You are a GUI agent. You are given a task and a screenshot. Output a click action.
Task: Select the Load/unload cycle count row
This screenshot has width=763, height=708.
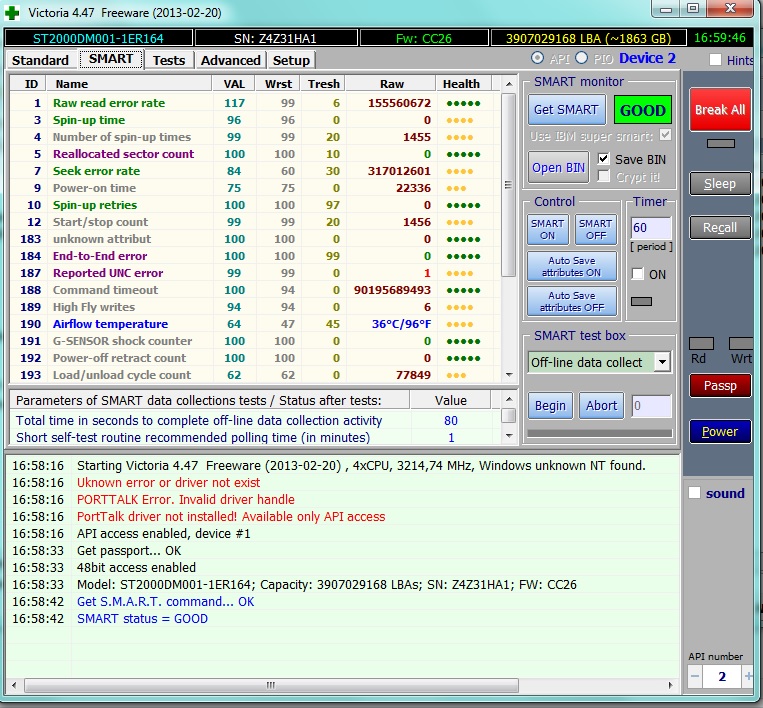pyautogui.click(x=255, y=375)
